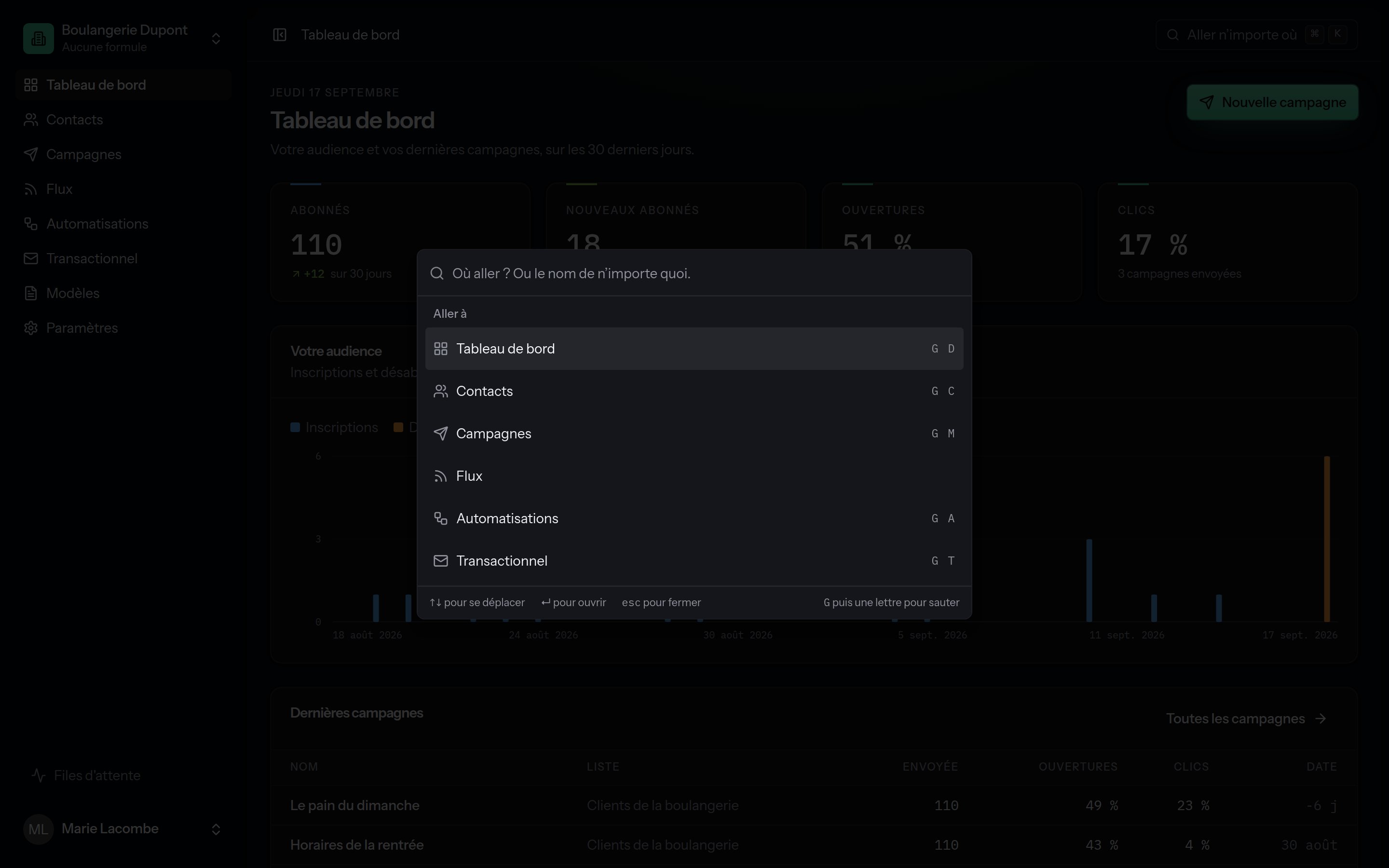Click the Boulangerie Dupont building logo
1389x868 pixels.
[x=39, y=39]
